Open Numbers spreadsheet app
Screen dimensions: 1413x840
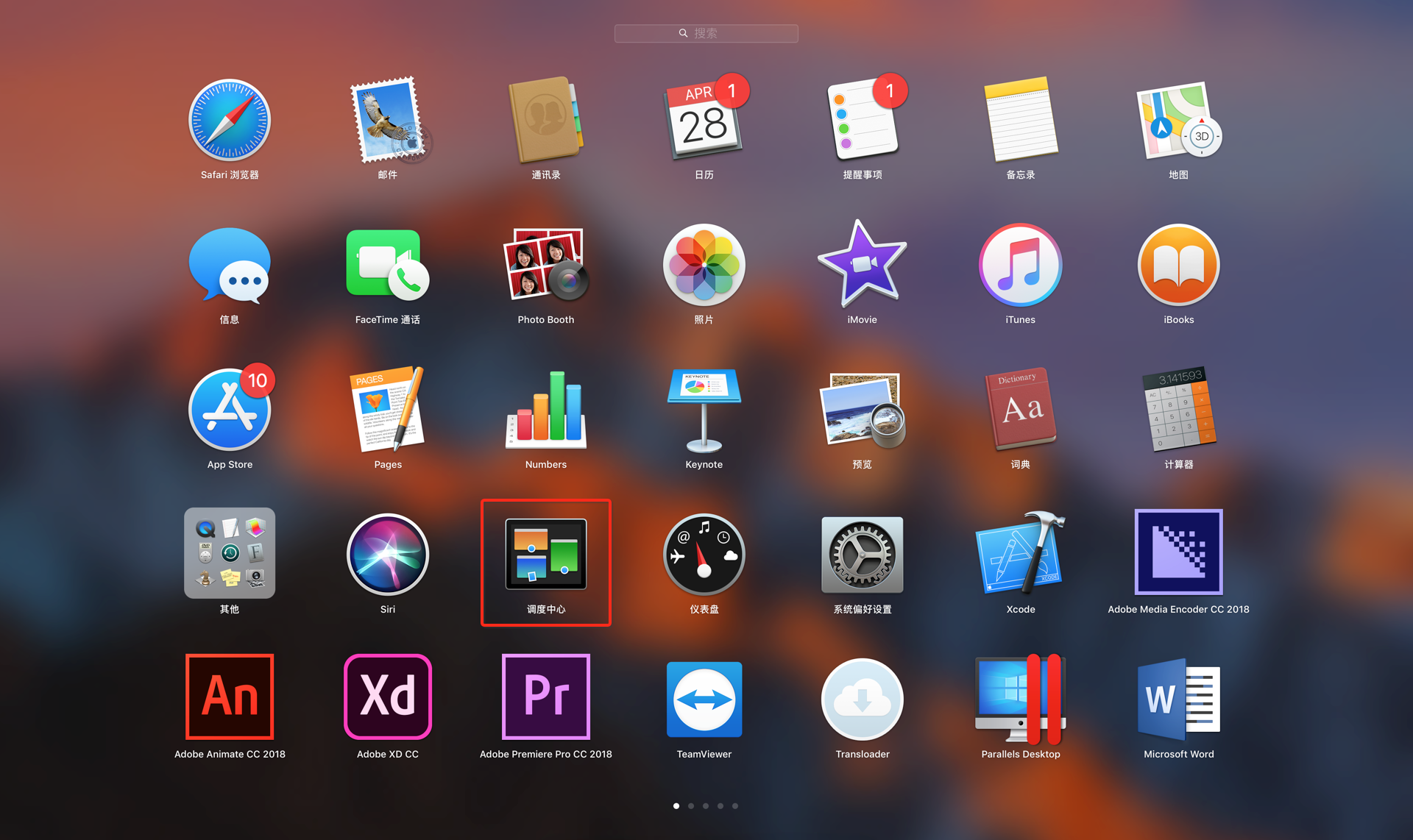click(546, 410)
